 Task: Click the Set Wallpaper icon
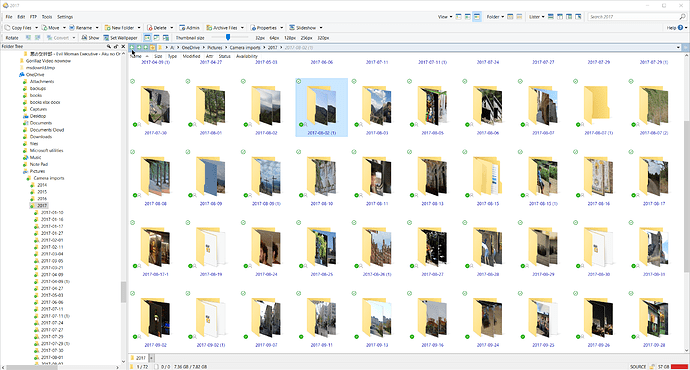point(106,38)
